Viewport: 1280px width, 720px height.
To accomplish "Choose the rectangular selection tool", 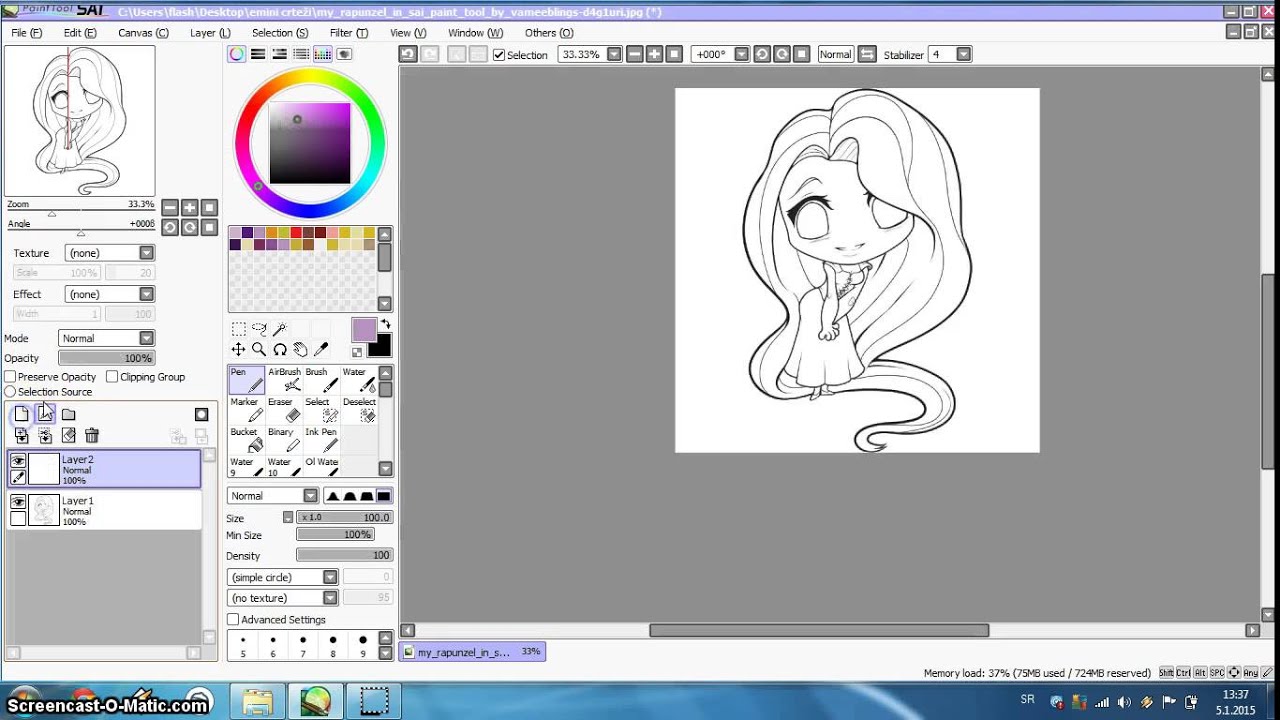I will [x=238, y=329].
